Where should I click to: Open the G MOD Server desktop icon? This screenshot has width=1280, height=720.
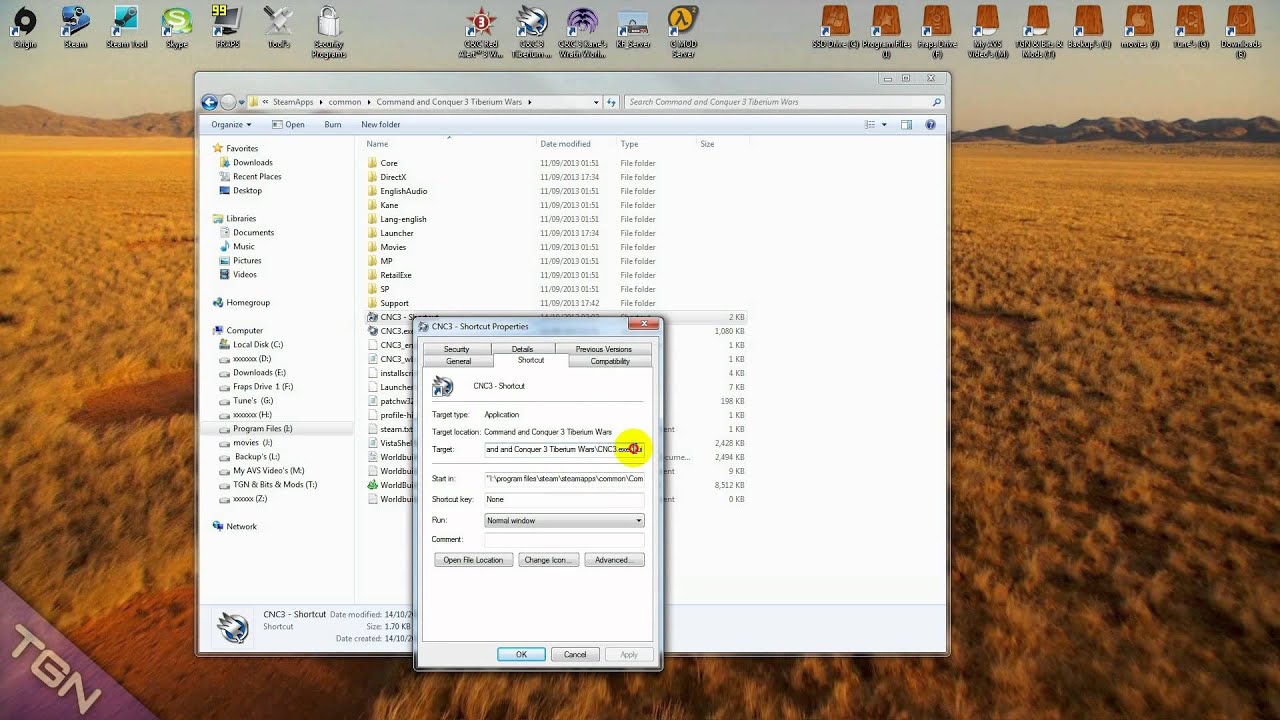[683, 31]
